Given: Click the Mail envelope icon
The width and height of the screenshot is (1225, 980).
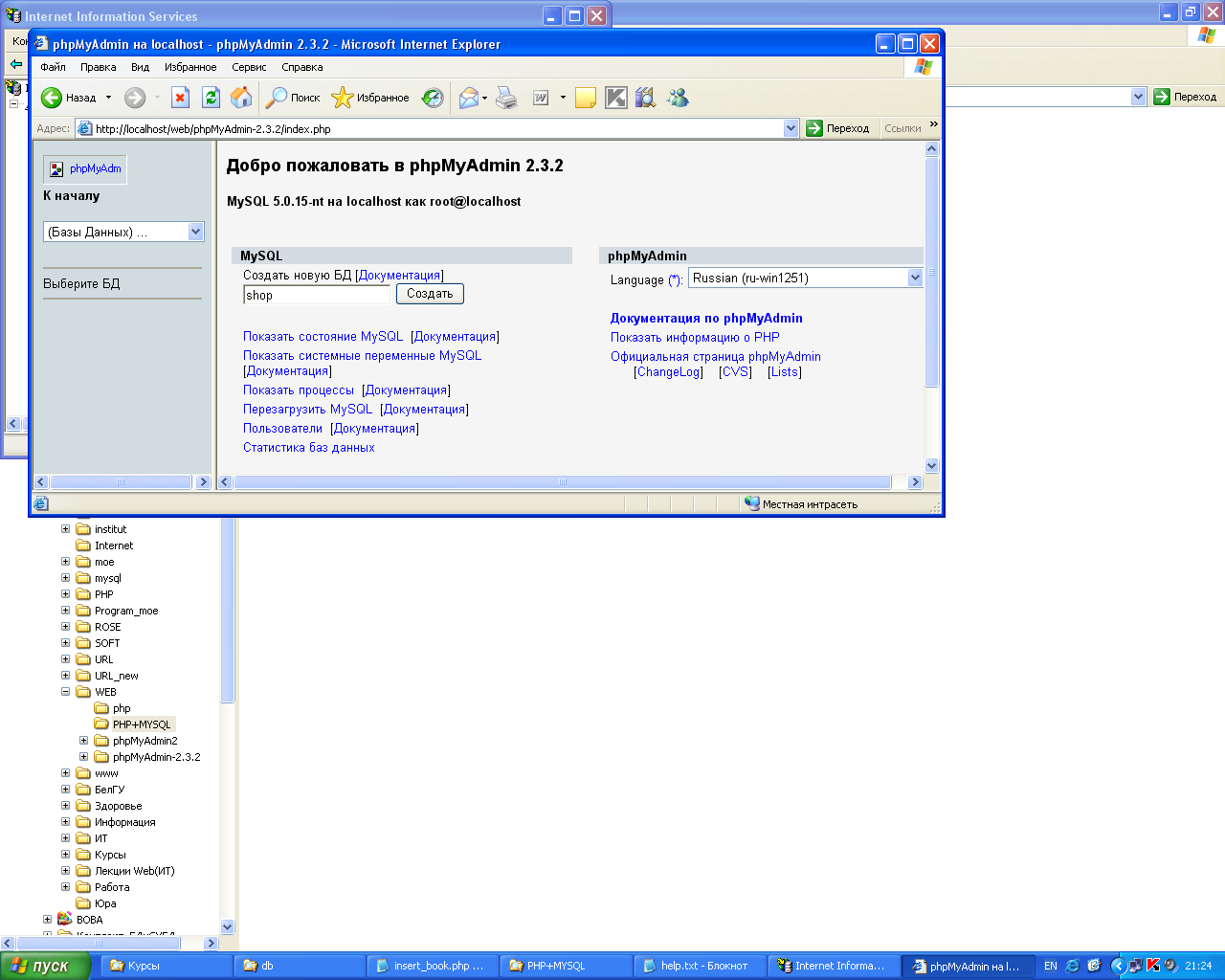Looking at the screenshot, I should tap(469, 98).
